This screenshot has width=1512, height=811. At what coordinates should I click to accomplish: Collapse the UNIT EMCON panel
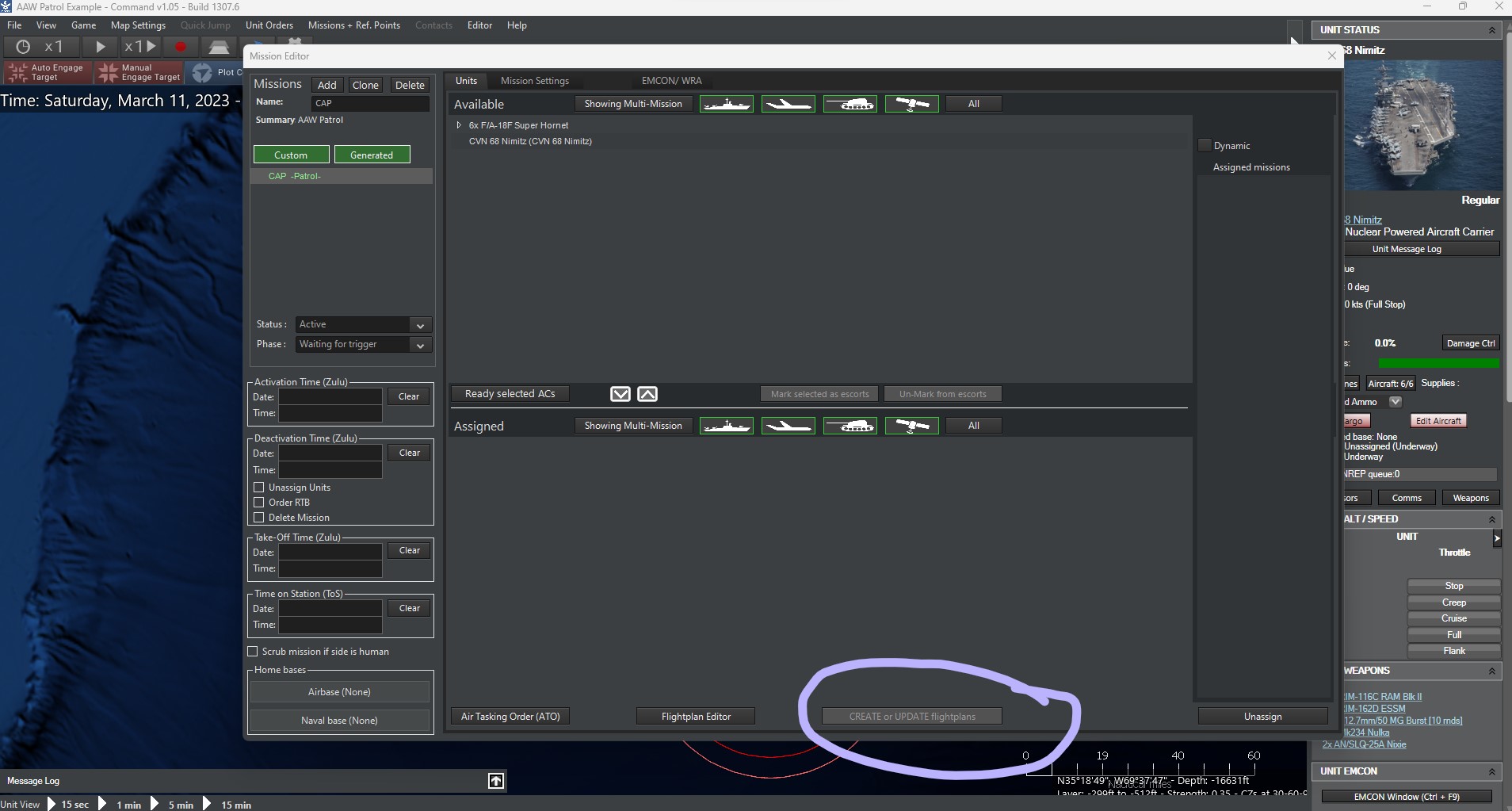(1492, 771)
